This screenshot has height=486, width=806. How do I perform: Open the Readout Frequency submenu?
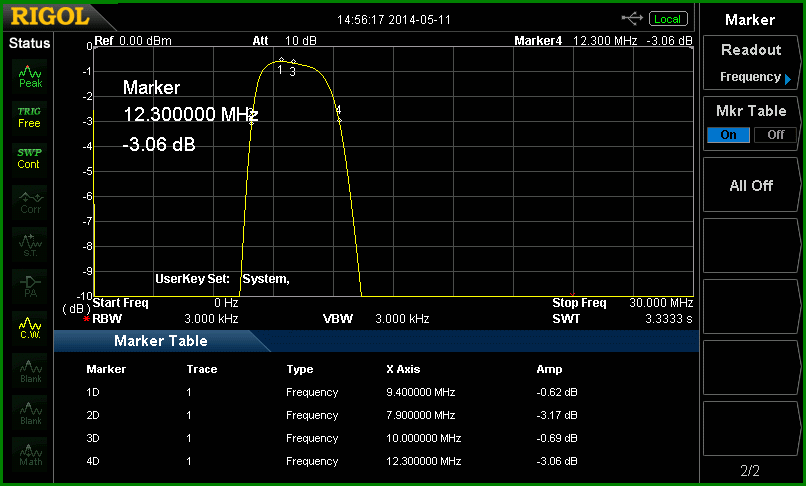tap(751, 64)
